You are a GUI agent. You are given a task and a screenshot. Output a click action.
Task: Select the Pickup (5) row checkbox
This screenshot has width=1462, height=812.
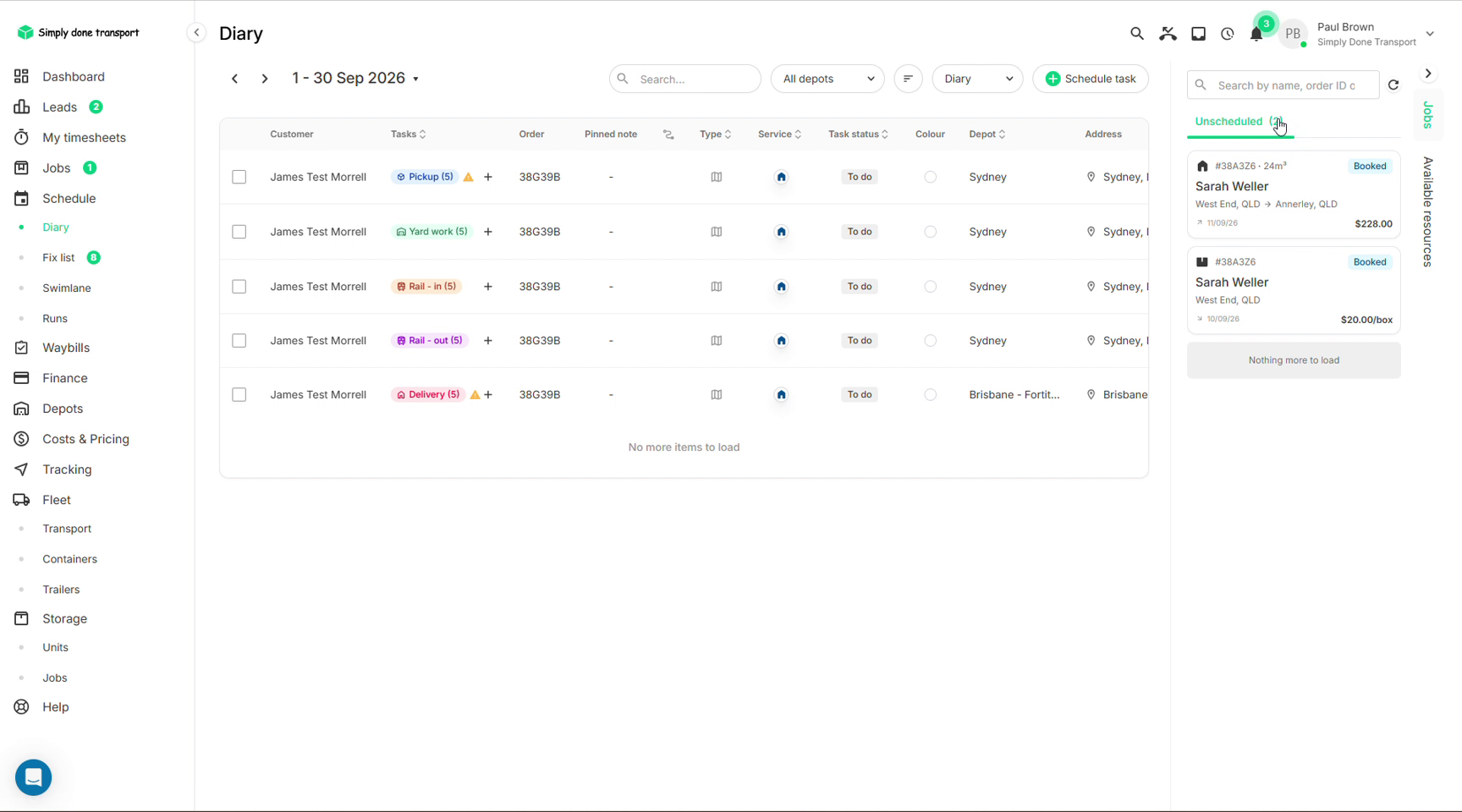[x=239, y=177]
